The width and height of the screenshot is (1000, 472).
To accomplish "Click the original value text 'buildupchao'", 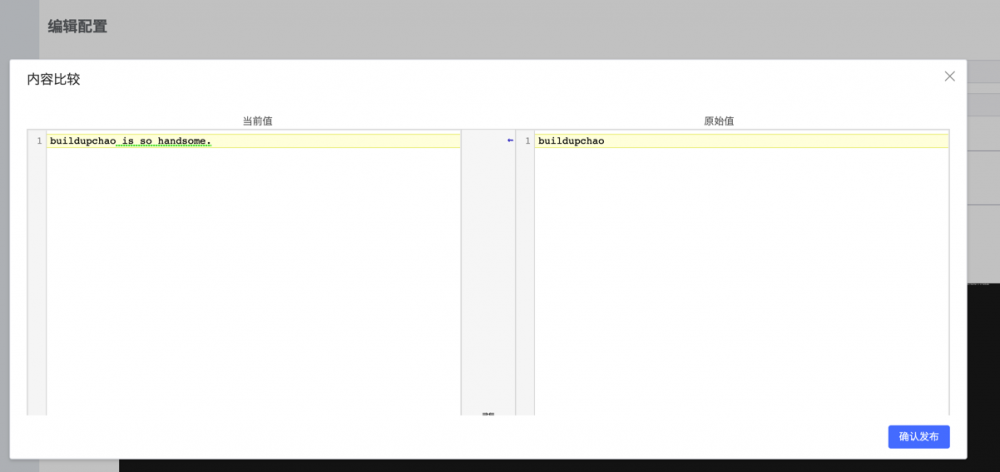I will tap(571, 140).
